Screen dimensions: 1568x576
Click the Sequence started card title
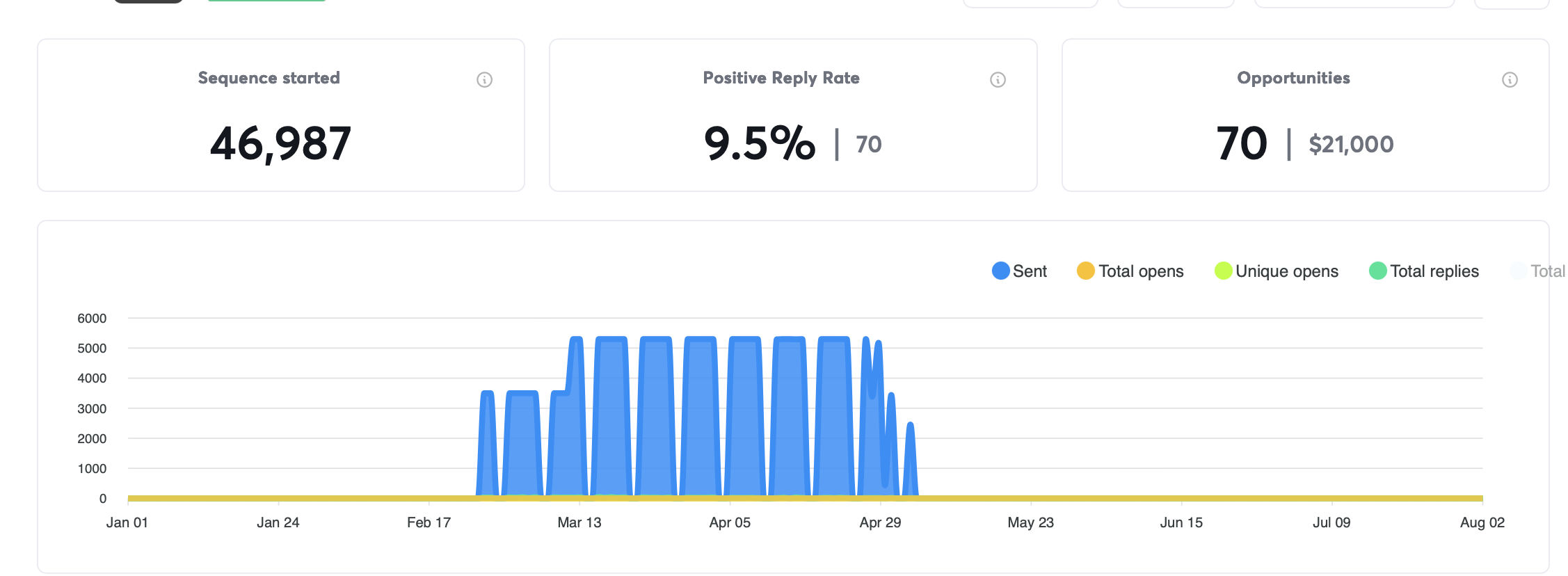tap(269, 78)
